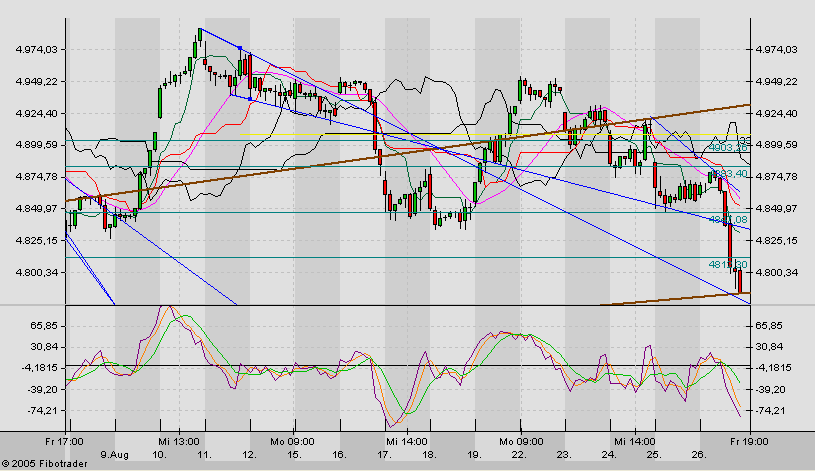
Task: Click the 4.874,78 label on left price axis
Action: tap(34, 177)
